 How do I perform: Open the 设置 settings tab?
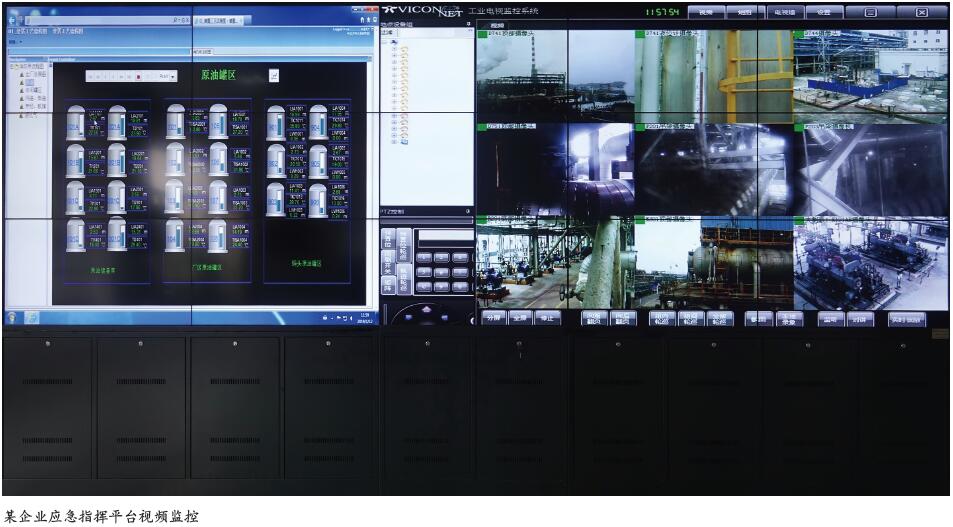tap(823, 12)
